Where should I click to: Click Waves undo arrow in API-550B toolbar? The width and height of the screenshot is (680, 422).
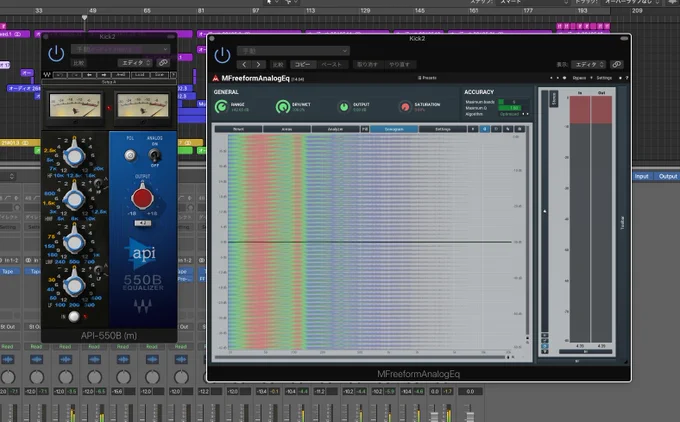tap(60, 75)
